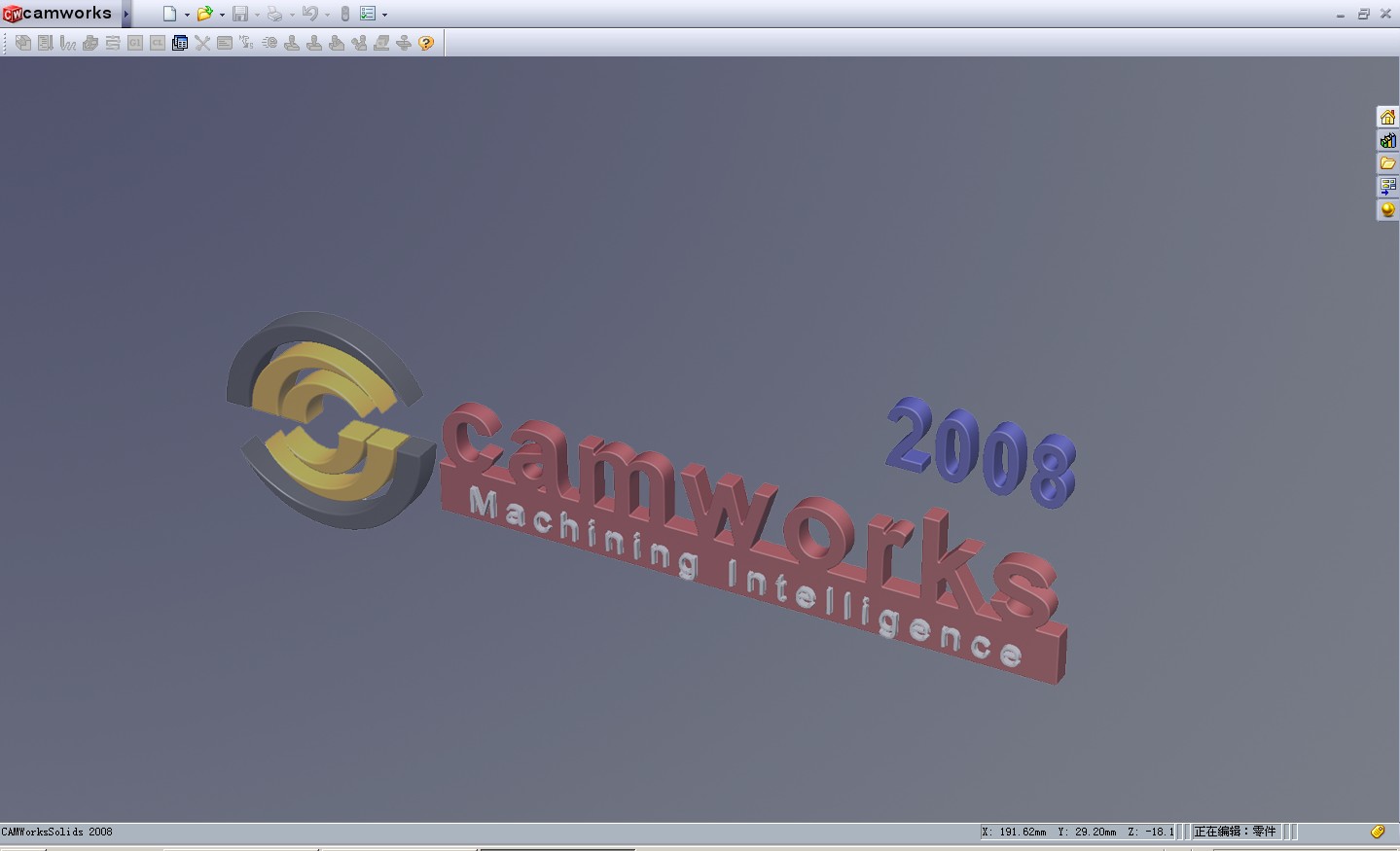Screen dimensions: 1400x851
Task: Select the gold CW emblem in the model
Action: tap(329, 420)
